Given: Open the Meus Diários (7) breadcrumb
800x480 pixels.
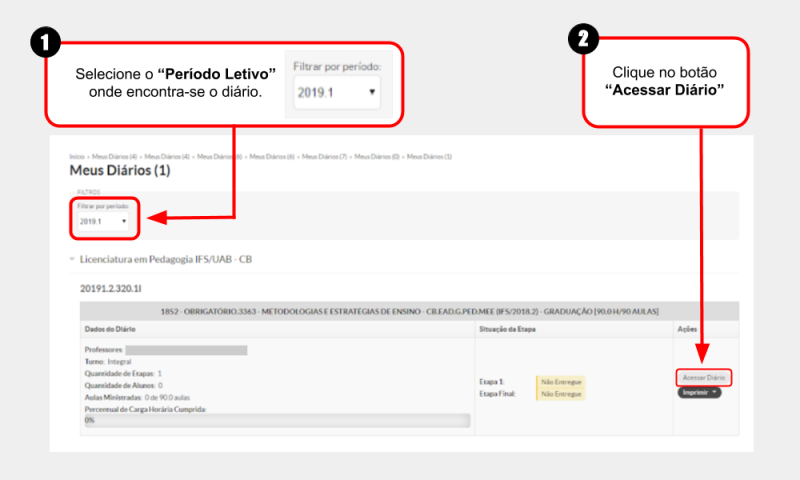Looking at the screenshot, I should (324, 157).
